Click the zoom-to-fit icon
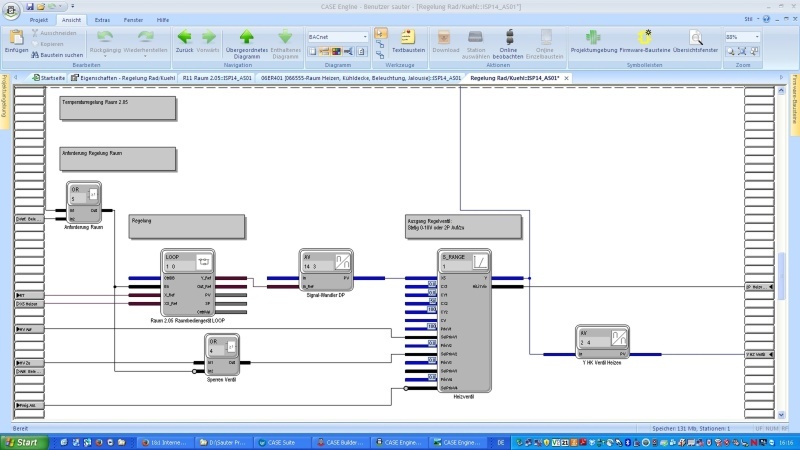The height and width of the screenshot is (450, 800). click(x=742, y=51)
